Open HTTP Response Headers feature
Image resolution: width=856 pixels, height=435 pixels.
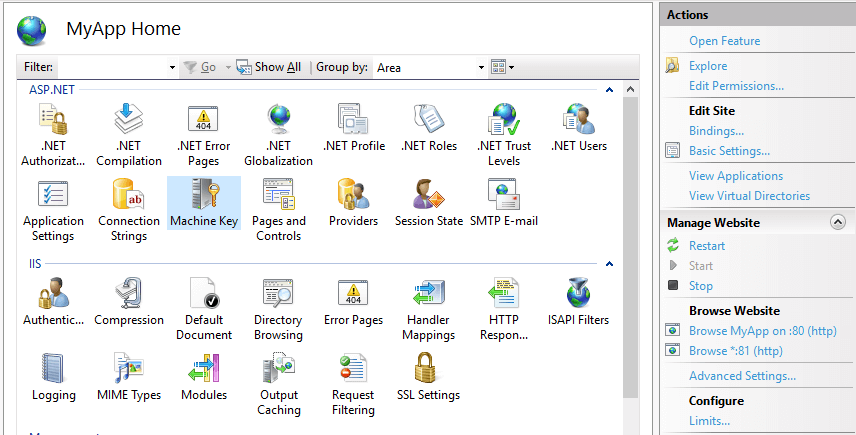tap(503, 309)
